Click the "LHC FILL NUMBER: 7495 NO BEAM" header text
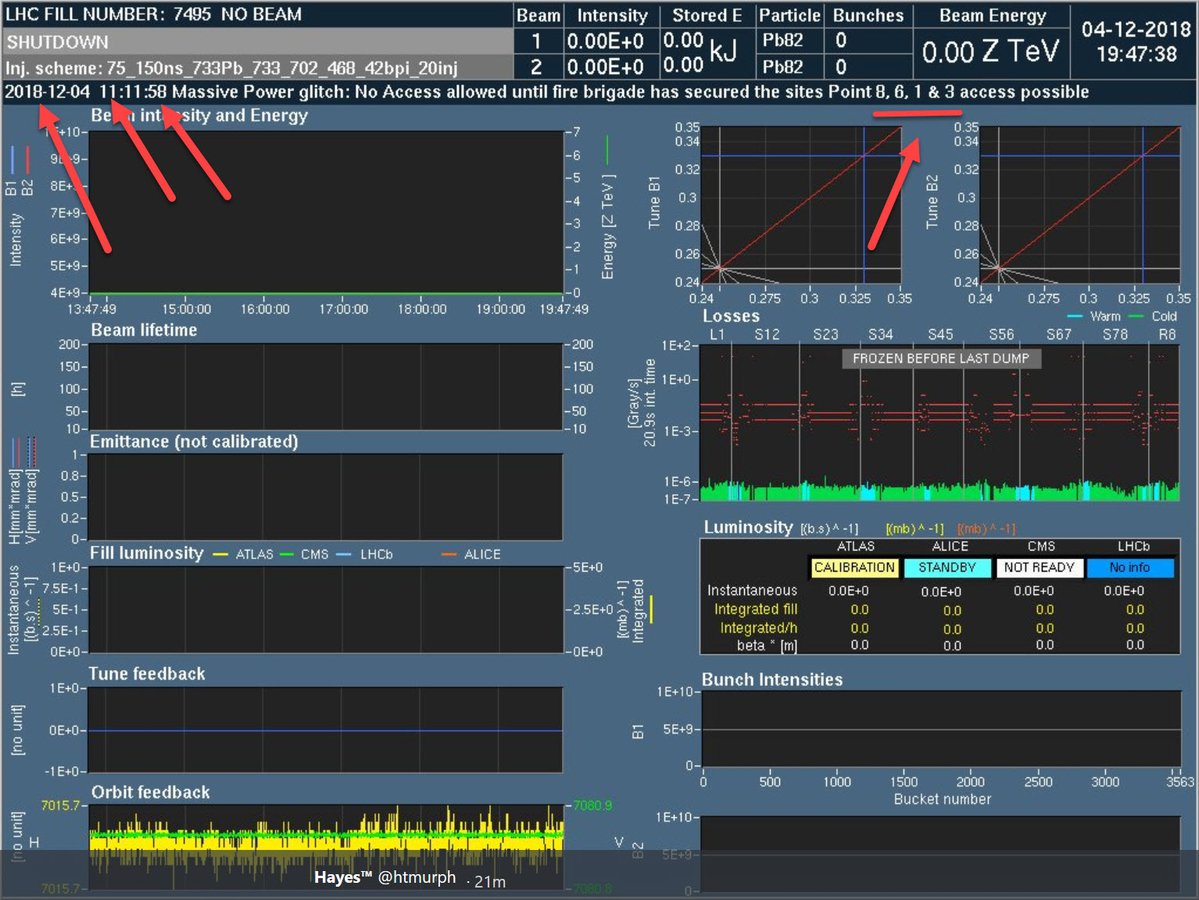1199x900 pixels. (x=154, y=15)
